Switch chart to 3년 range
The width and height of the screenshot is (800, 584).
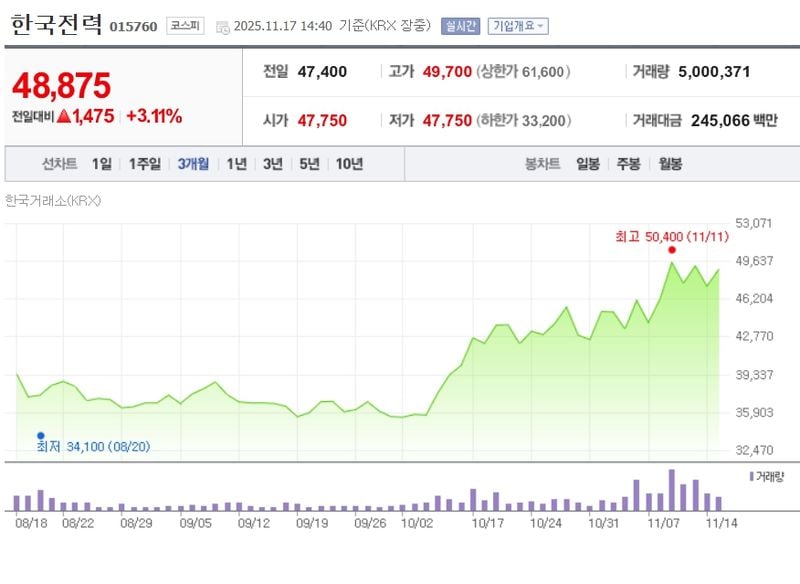click(273, 164)
